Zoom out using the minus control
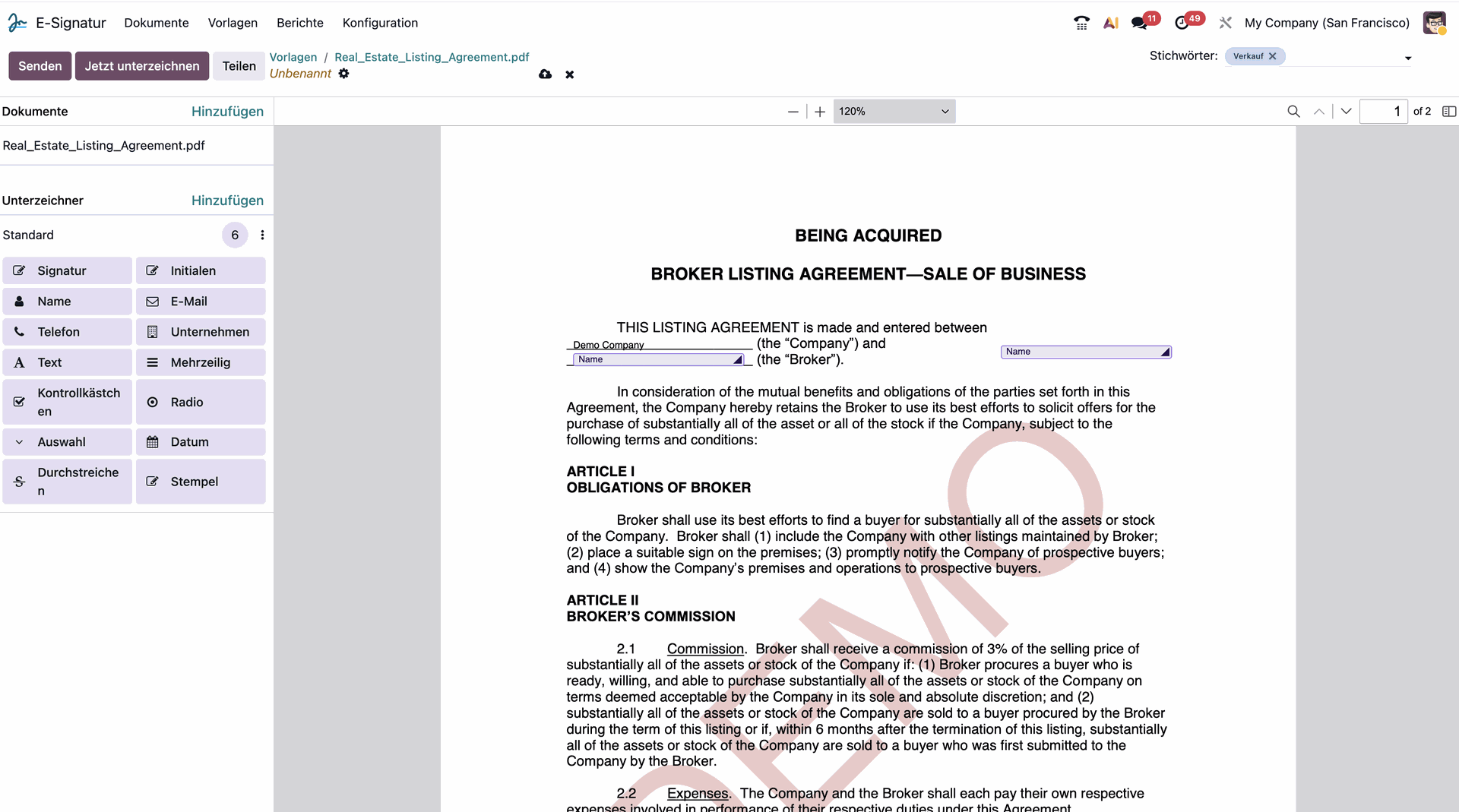The image size is (1459, 812). tap(793, 111)
